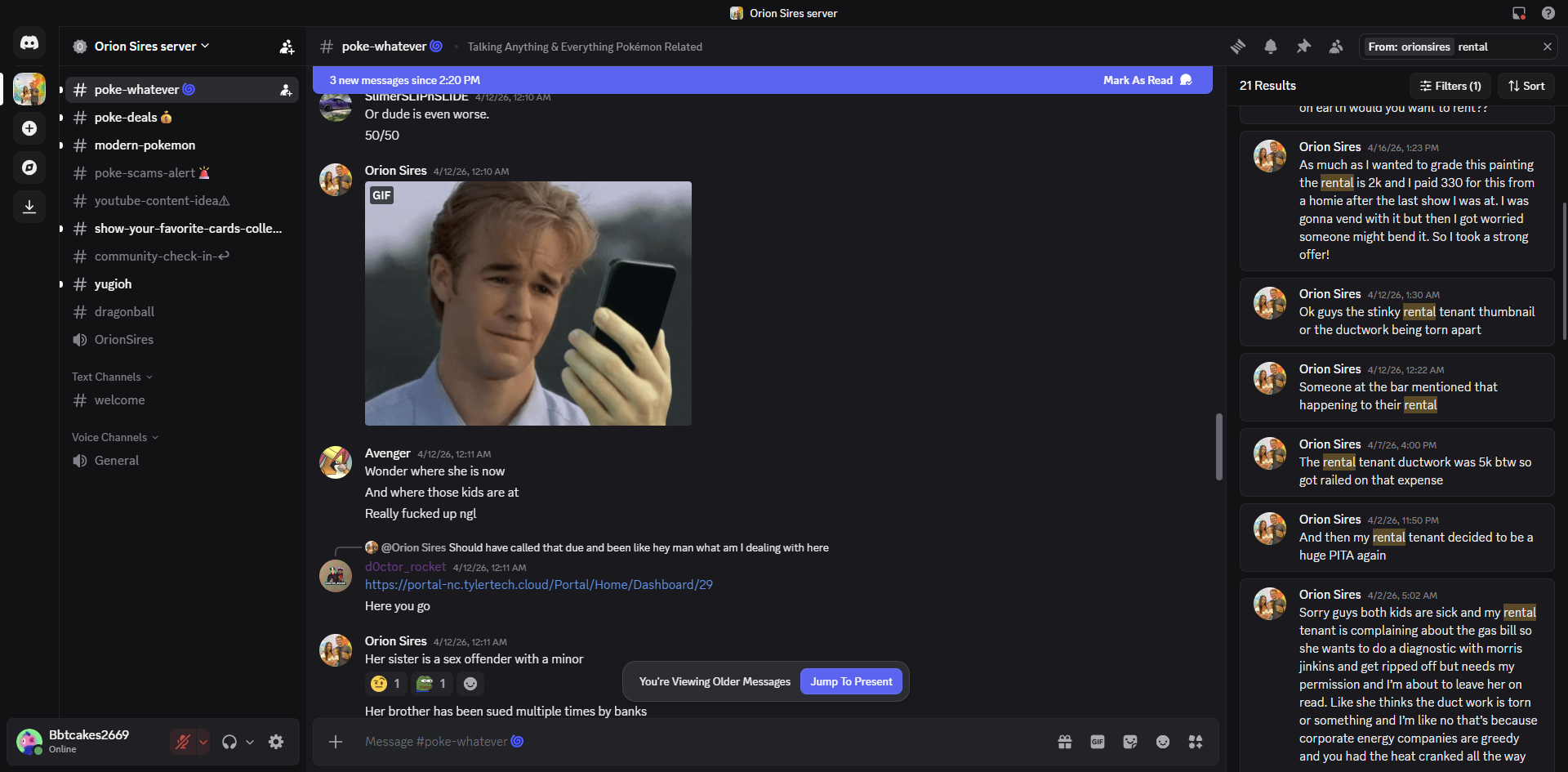Open modern-pokemon channel

(182, 145)
